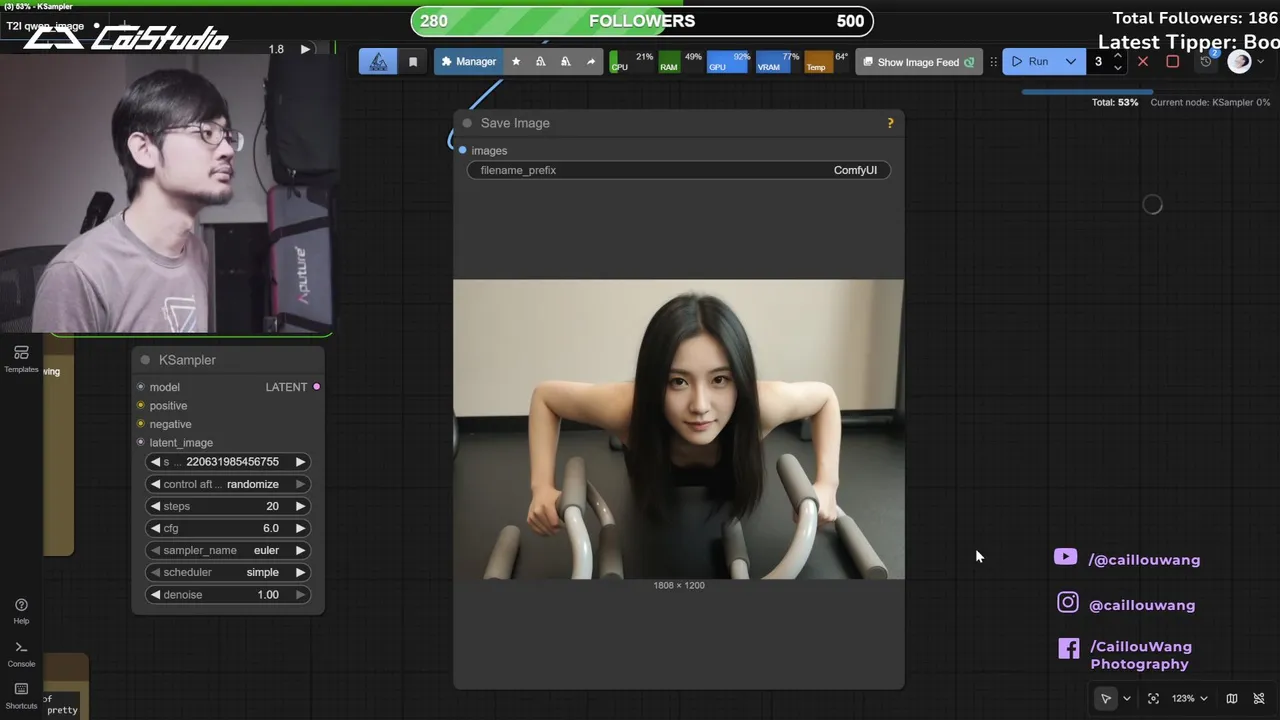Decrease the batch count stepper
Viewport: 1280px width, 720px height.
[x=1118, y=68]
